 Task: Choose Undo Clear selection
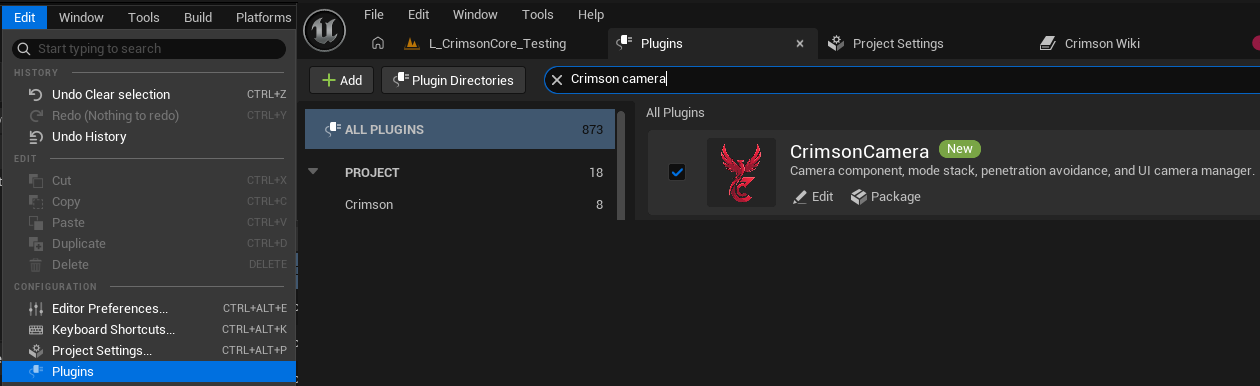(148, 94)
